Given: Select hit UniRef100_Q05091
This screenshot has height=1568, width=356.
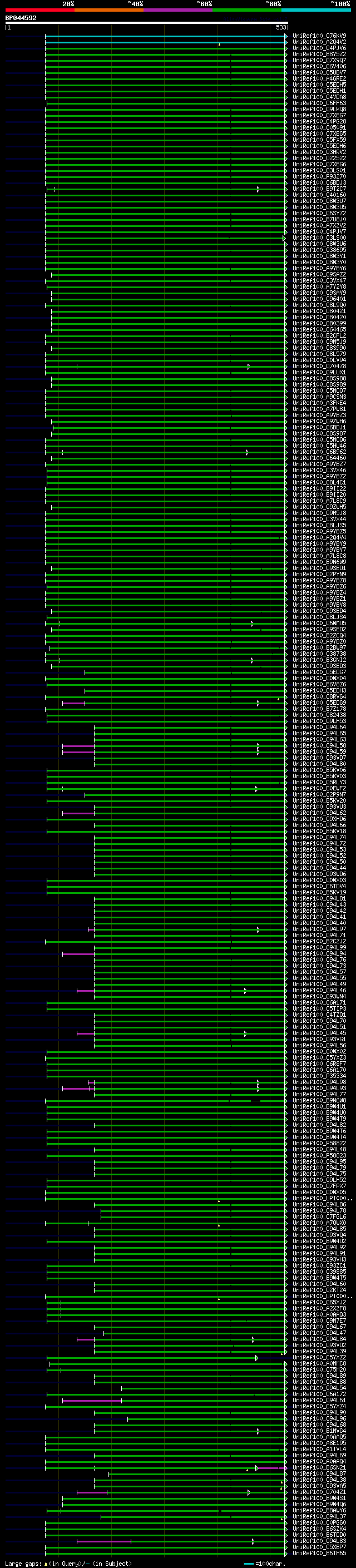Looking at the screenshot, I should click(319, 128).
